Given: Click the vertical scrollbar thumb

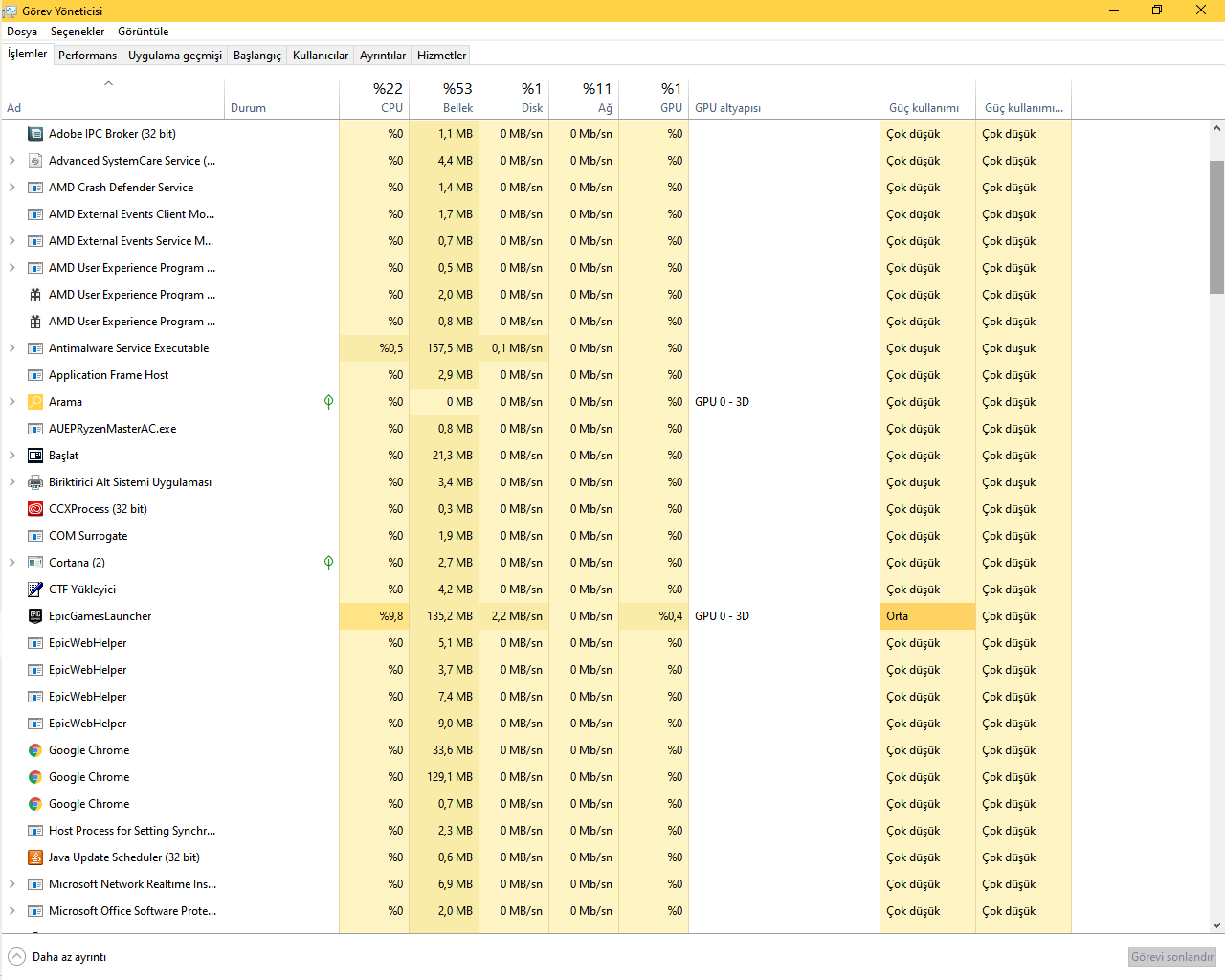Looking at the screenshot, I should (x=1216, y=227).
